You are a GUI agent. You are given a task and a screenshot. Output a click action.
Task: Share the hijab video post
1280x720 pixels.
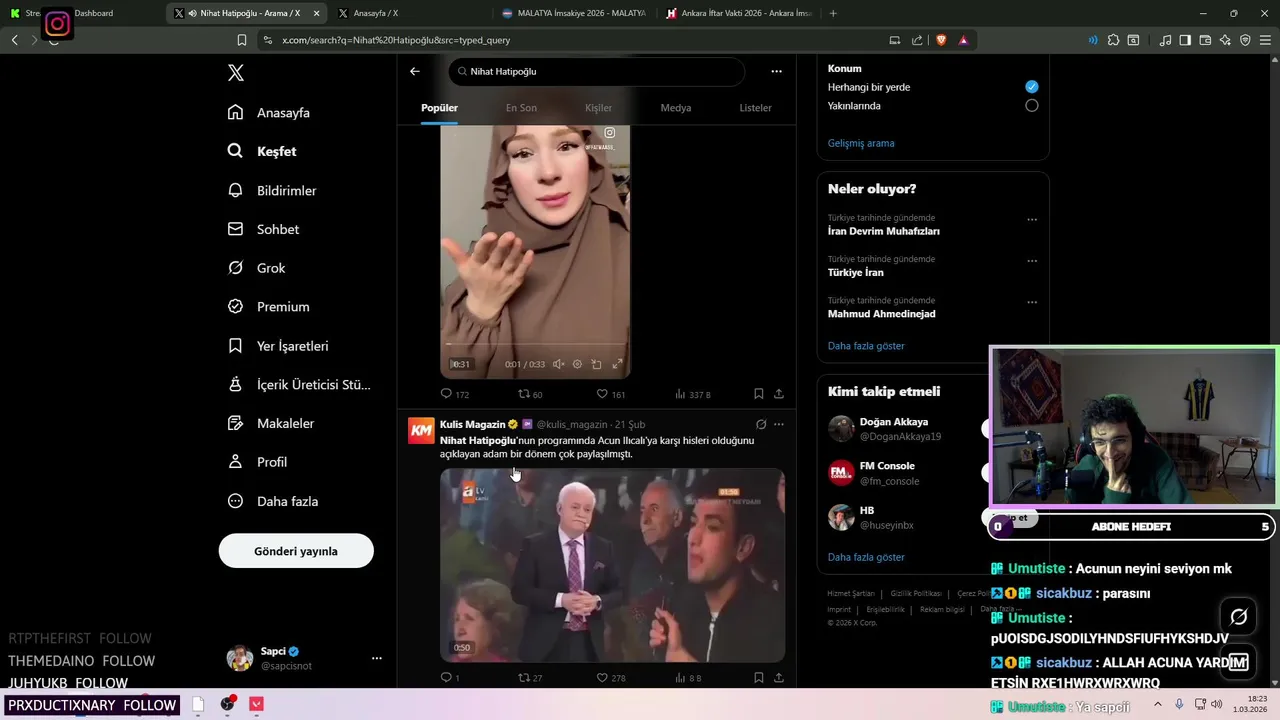779,394
